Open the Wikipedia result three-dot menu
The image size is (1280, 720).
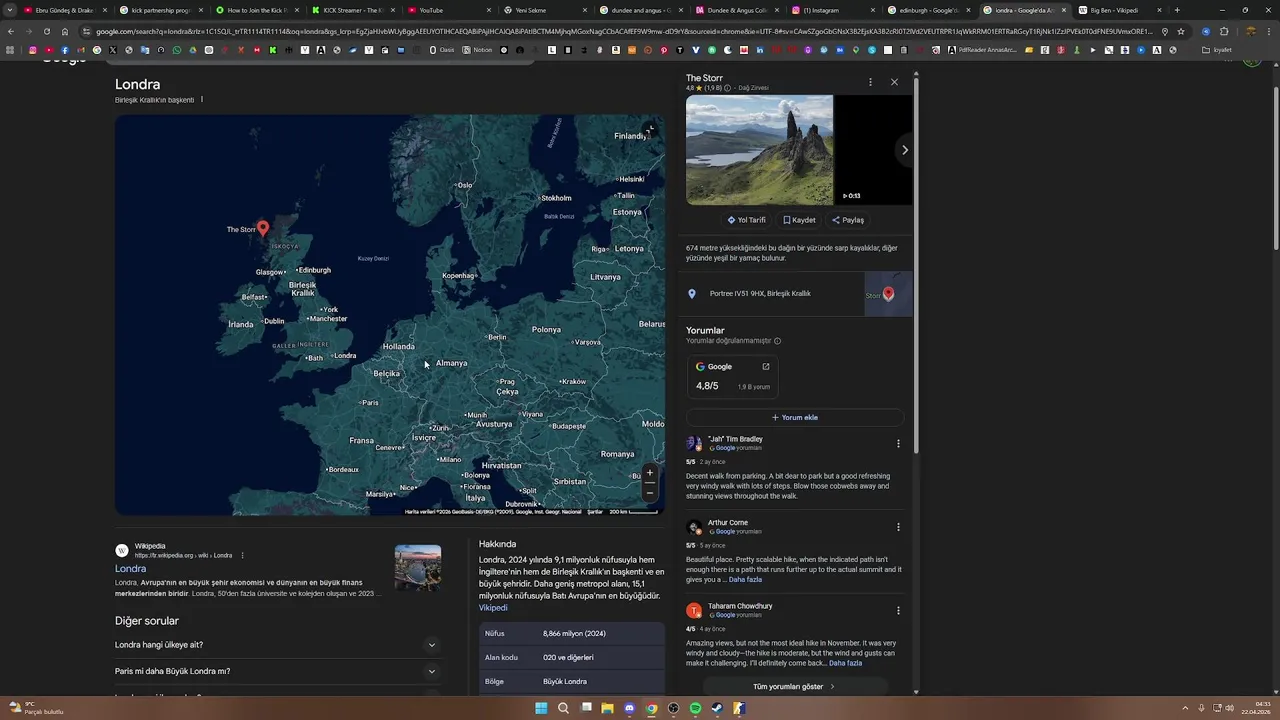point(242,555)
